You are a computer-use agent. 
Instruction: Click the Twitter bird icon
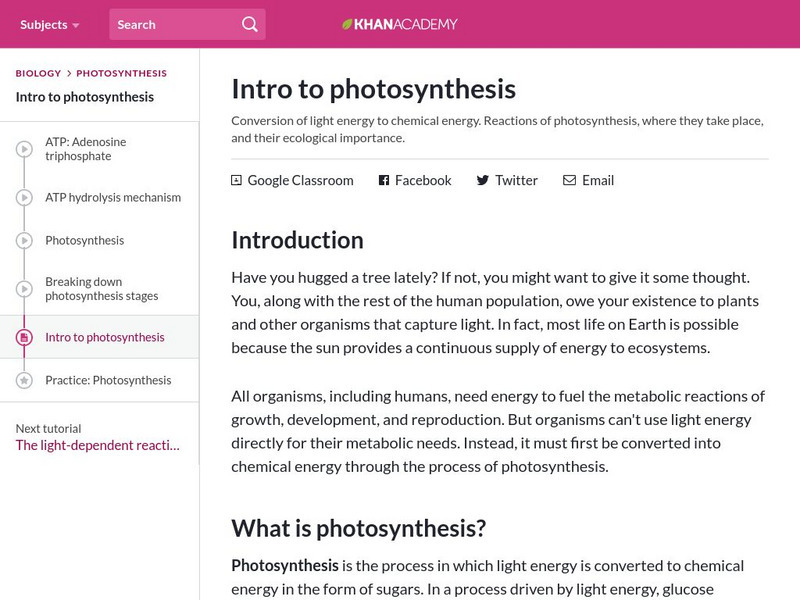tap(482, 180)
